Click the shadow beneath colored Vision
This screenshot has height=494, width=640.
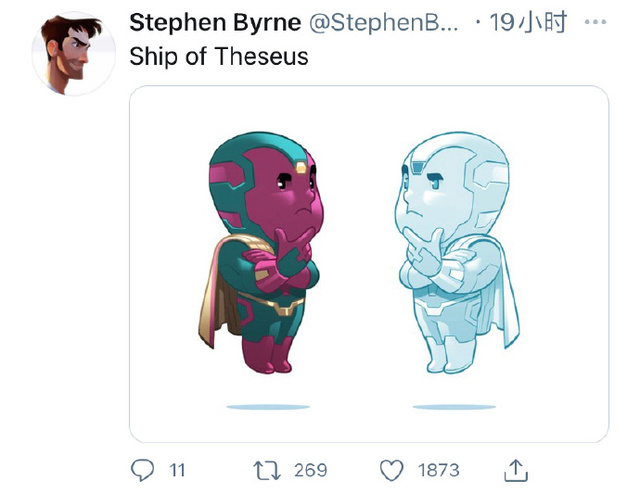[268, 407]
